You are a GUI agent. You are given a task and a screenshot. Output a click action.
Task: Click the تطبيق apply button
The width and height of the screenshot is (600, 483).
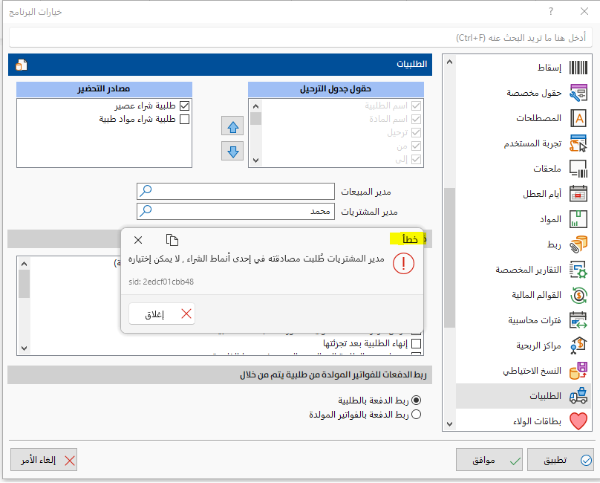coord(560,460)
